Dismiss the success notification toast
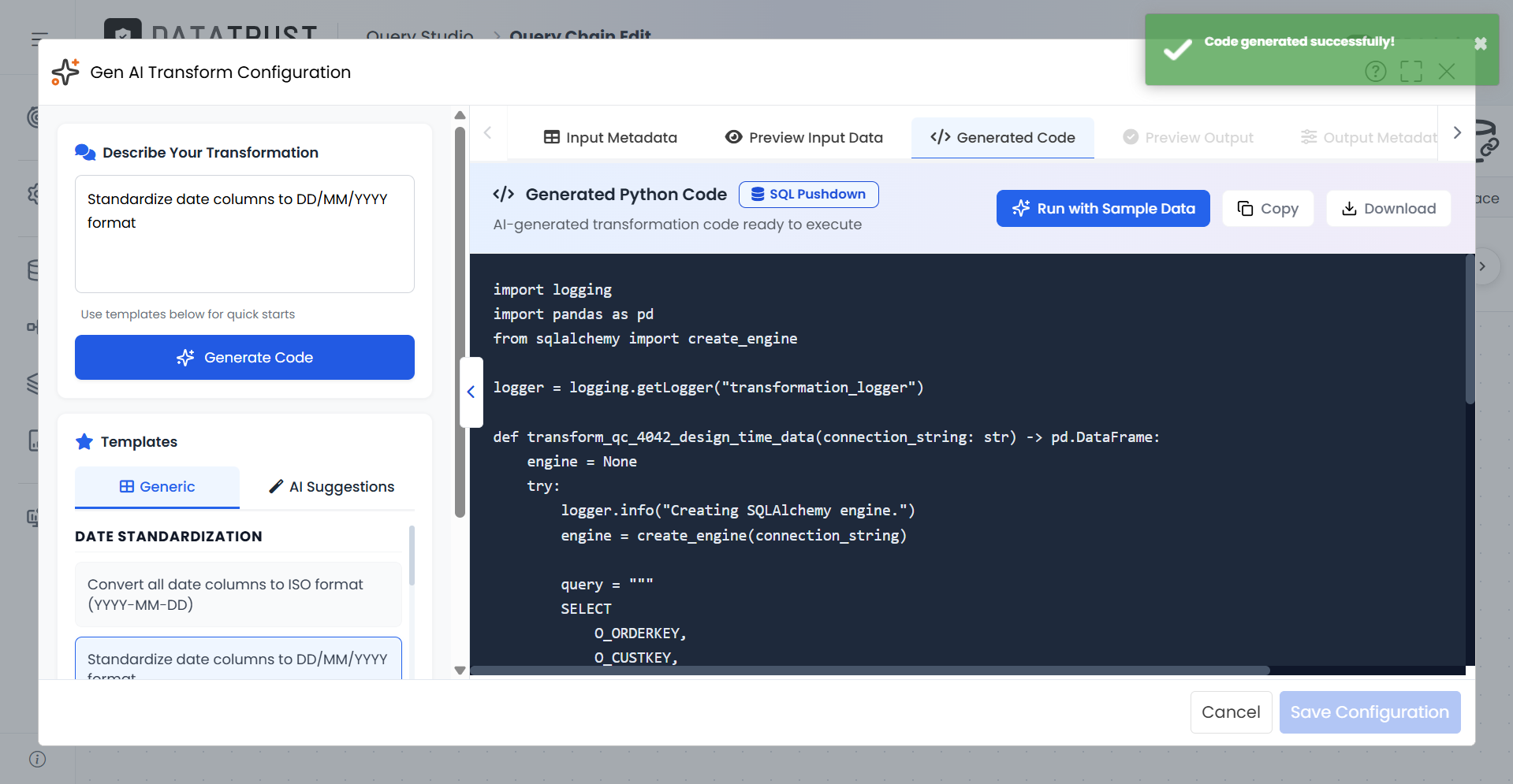Screen dimensions: 1513x784 tap(1481, 44)
